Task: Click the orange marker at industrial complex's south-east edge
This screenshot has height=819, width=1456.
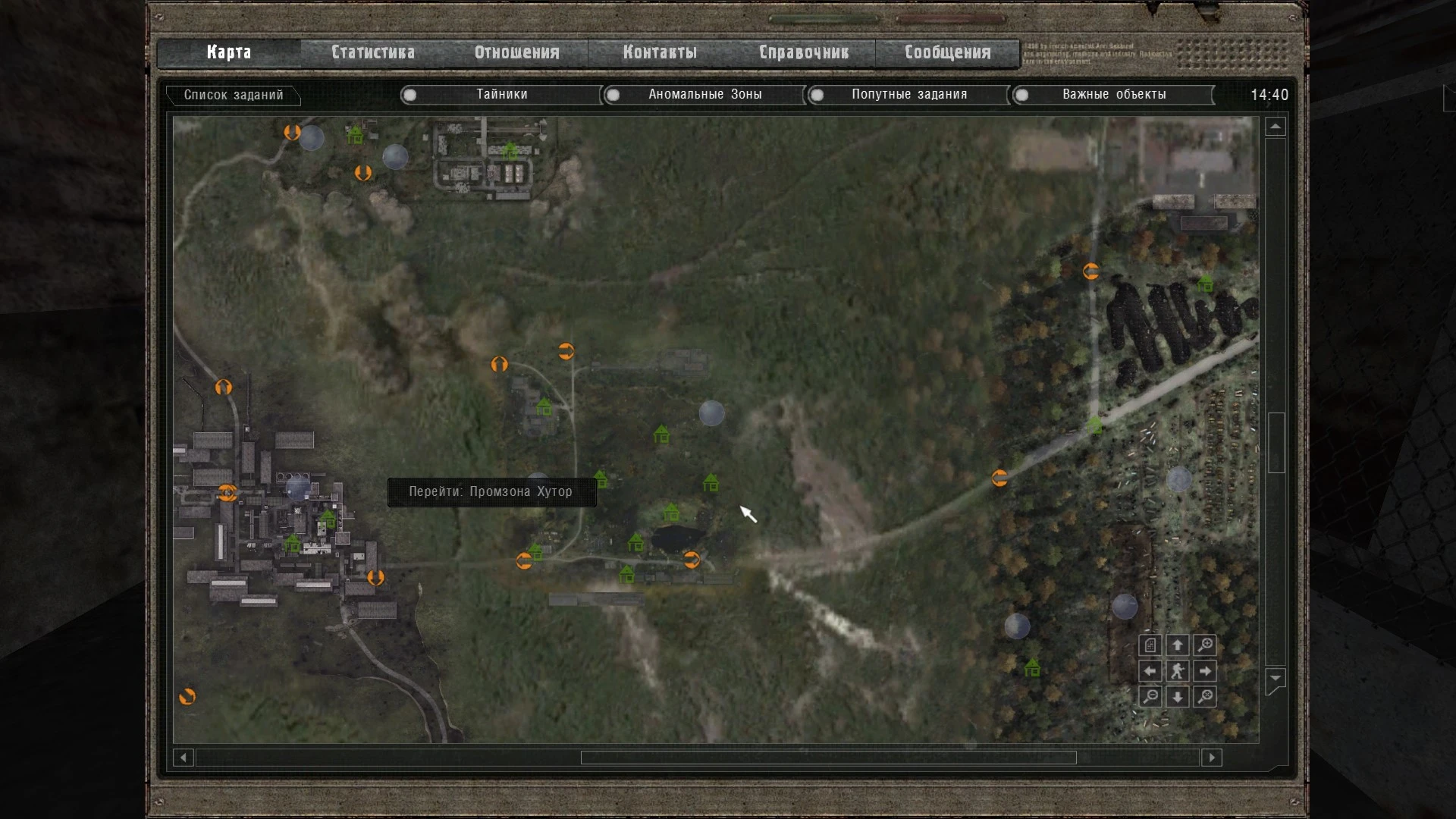Action: pos(375,578)
